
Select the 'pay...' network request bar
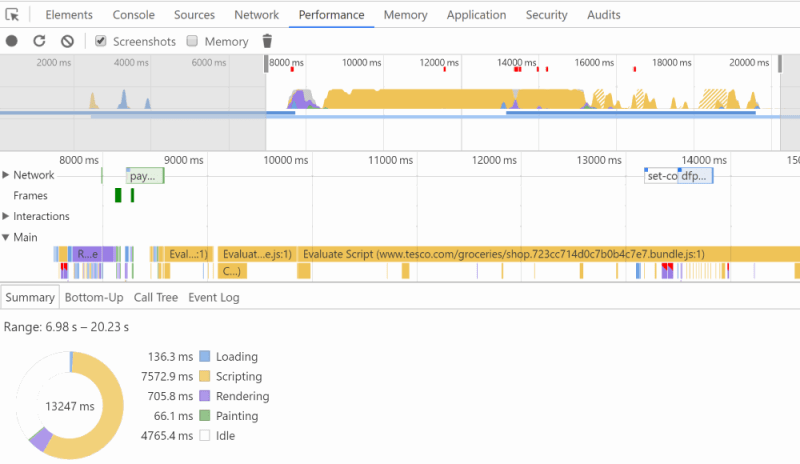pos(145,176)
